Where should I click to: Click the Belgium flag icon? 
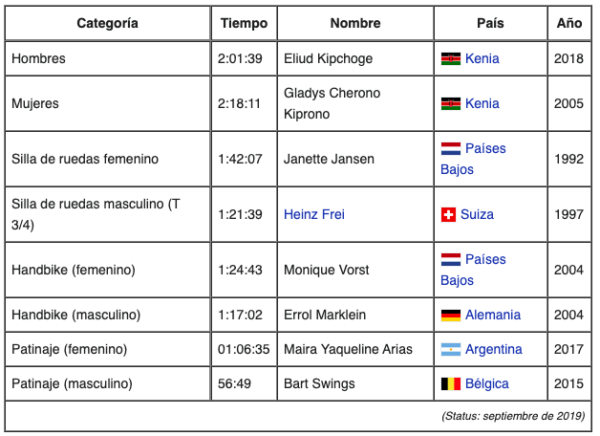pyautogui.click(x=450, y=384)
